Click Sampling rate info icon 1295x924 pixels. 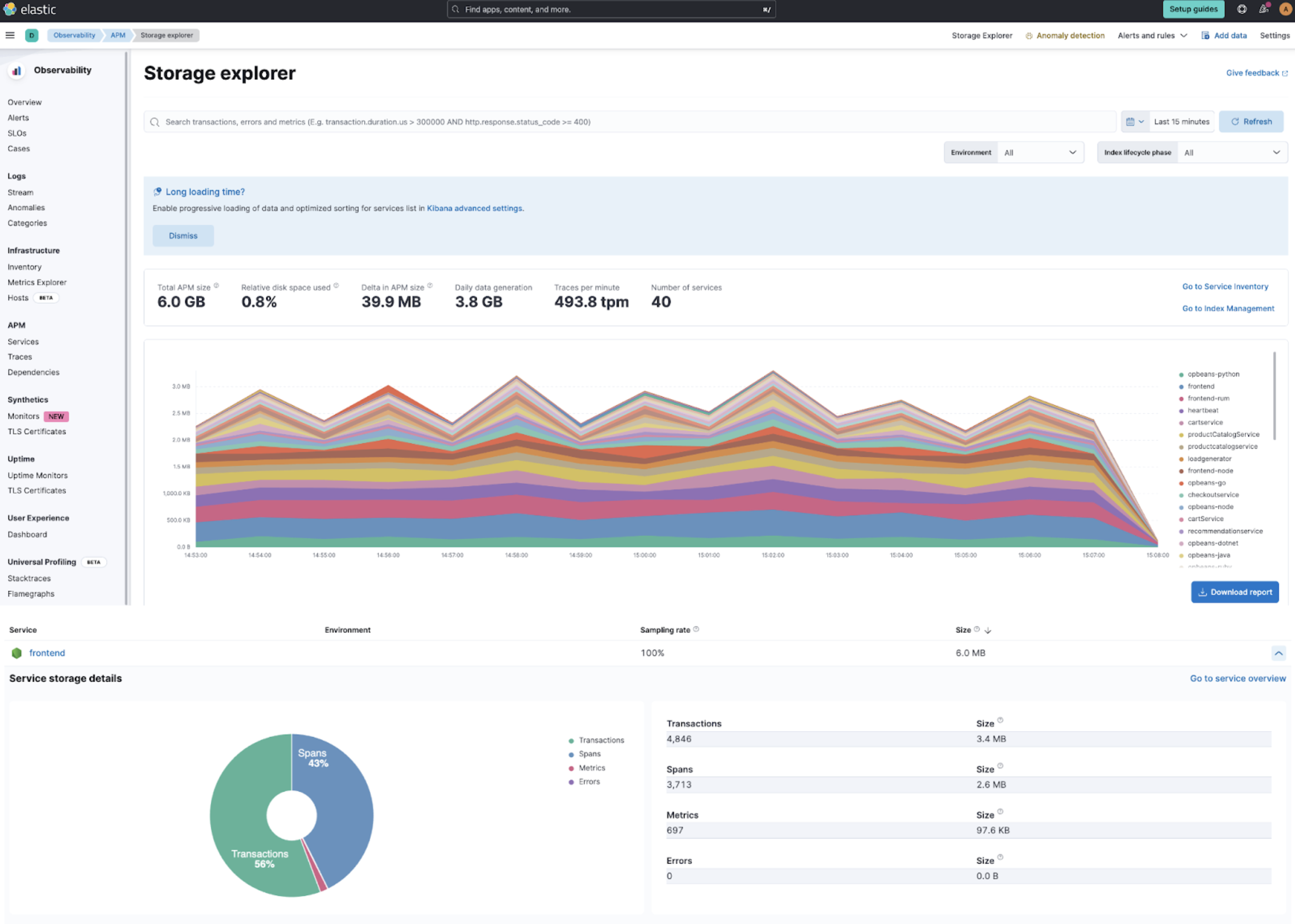[696, 629]
